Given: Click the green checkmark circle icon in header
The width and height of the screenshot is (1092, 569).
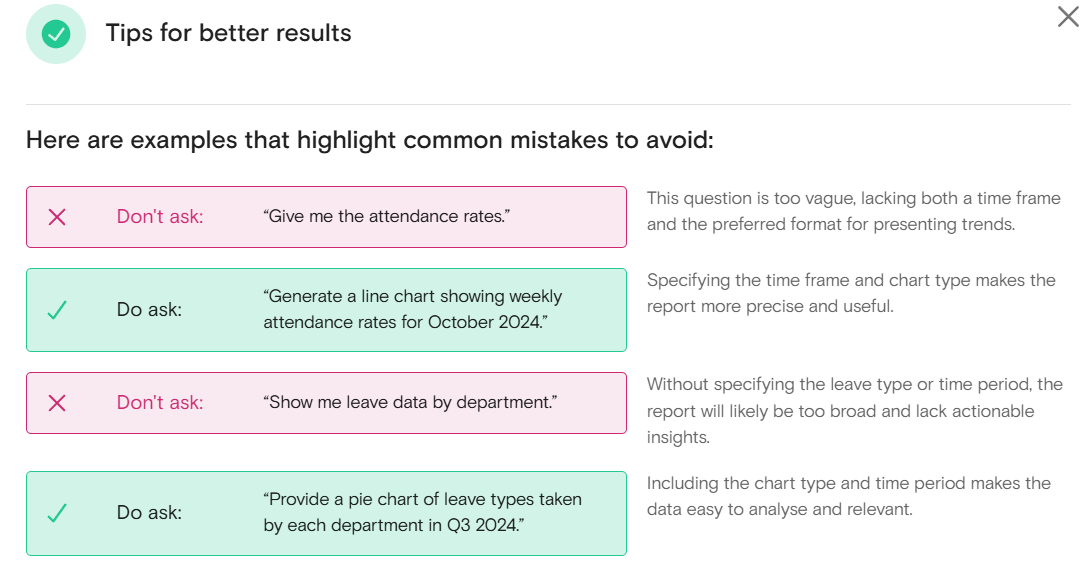Looking at the screenshot, I should click(x=56, y=33).
